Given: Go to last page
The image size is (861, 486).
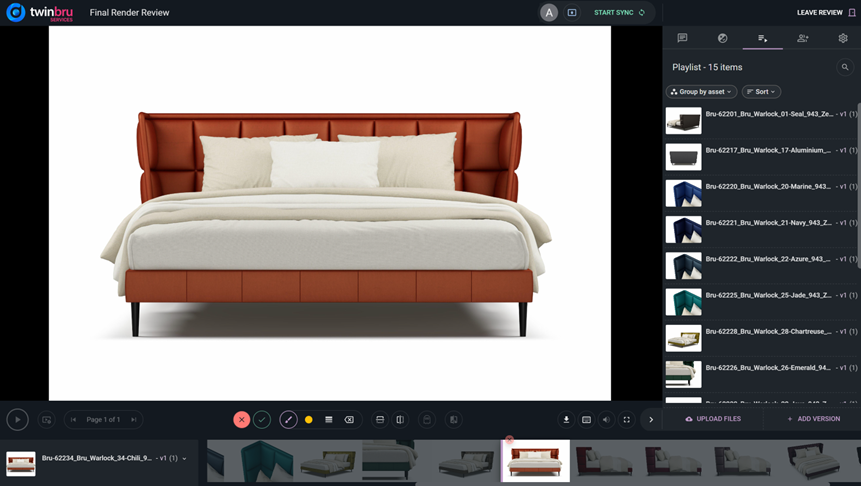Looking at the screenshot, I should [133, 420].
